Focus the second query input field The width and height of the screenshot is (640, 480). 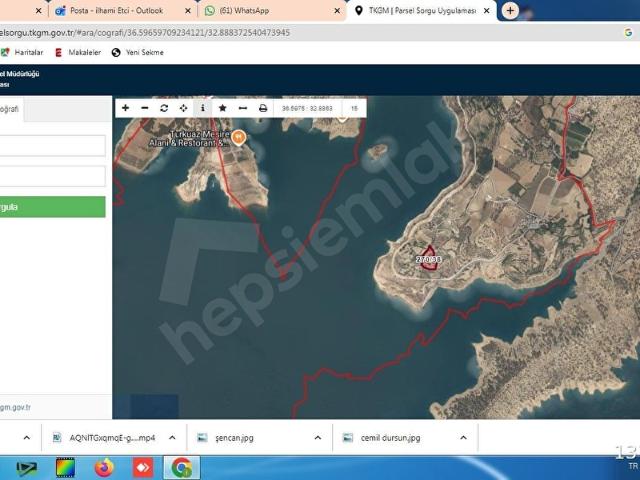[x=53, y=176]
